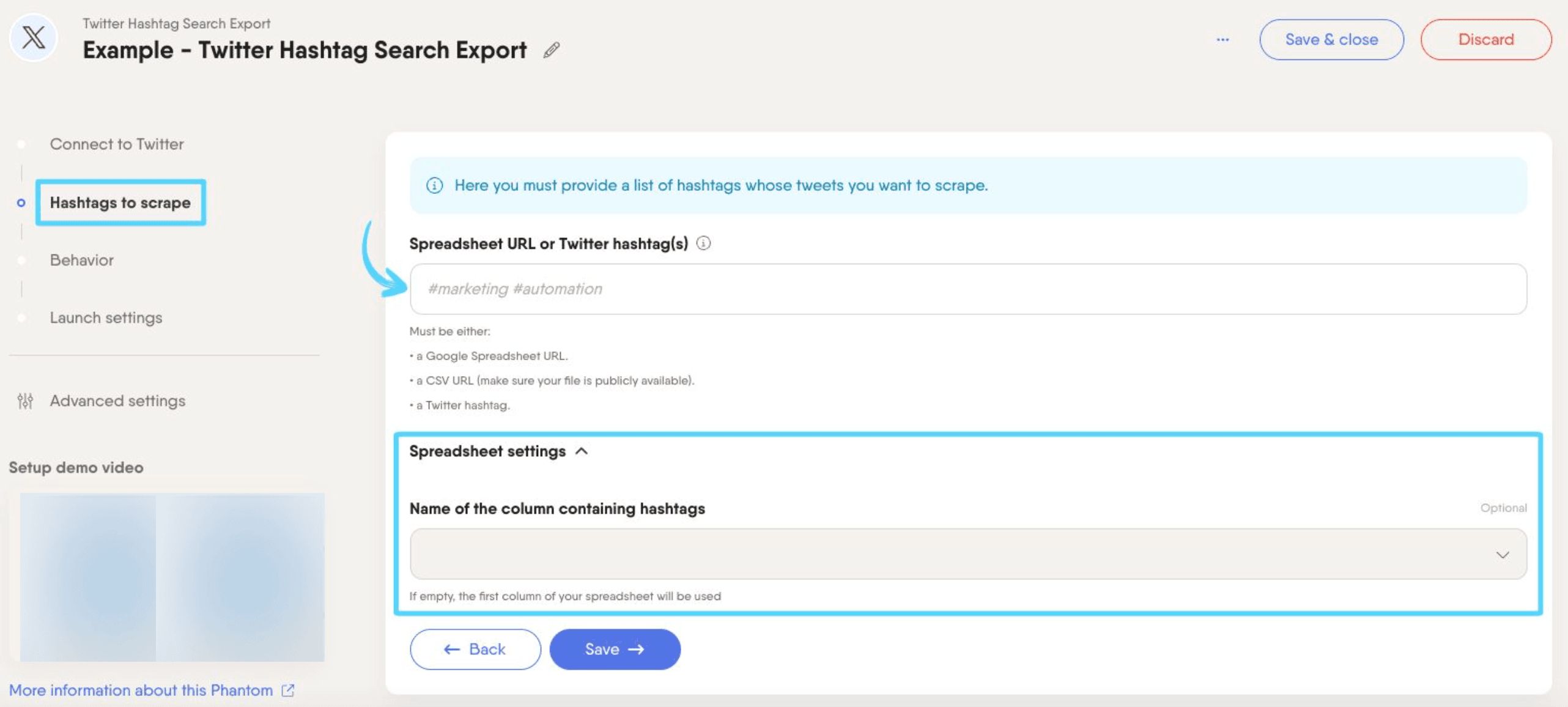Image resolution: width=1568 pixels, height=707 pixels.
Task: Open the Launch settings step
Action: click(106, 318)
